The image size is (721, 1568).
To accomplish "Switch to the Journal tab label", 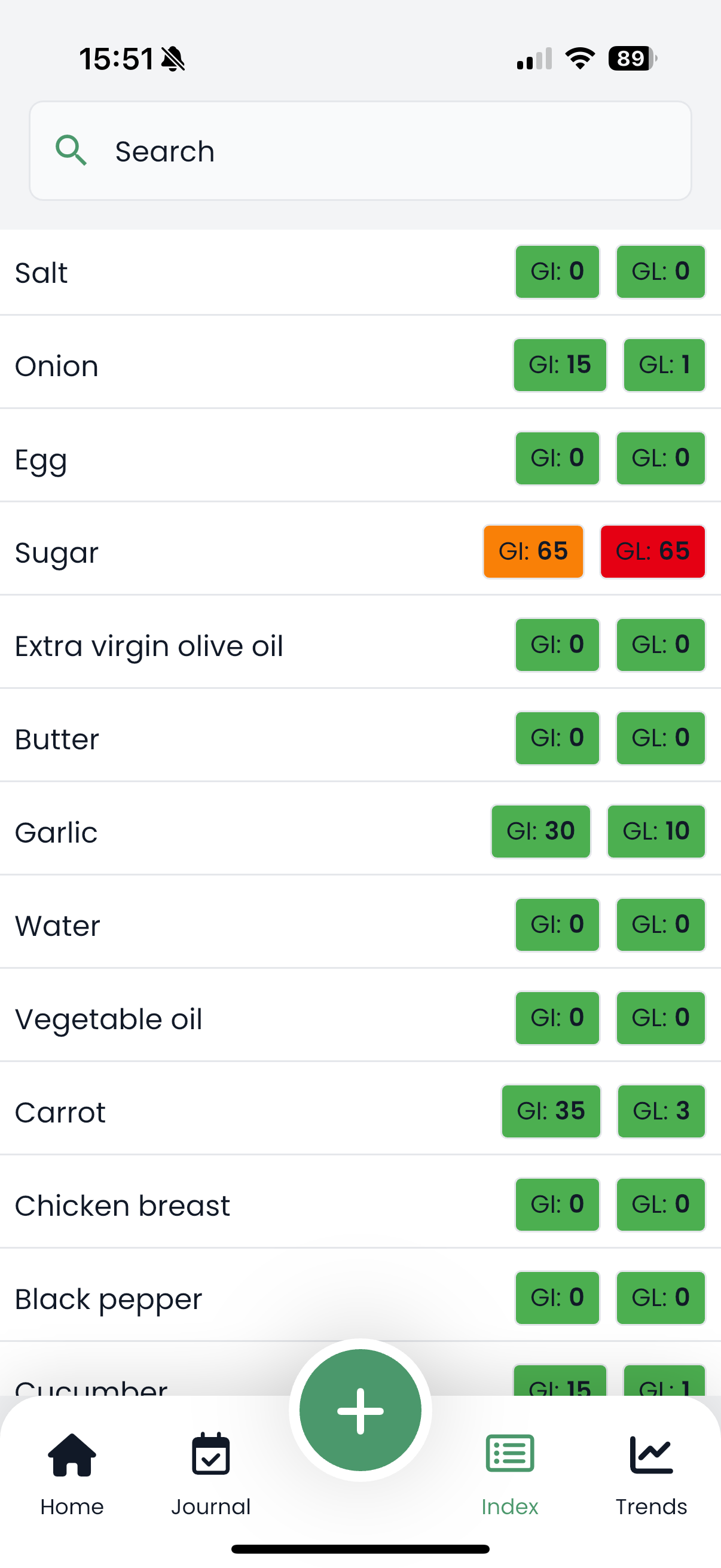I will 210,1506.
